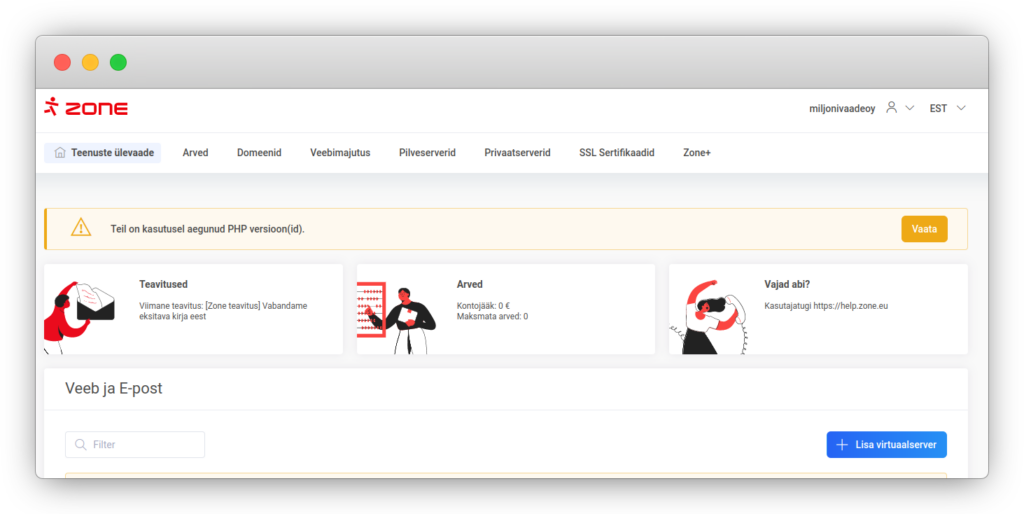Click the Lisa virtuaalserver button
This screenshot has height=514, width=1024.
tap(887, 445)
